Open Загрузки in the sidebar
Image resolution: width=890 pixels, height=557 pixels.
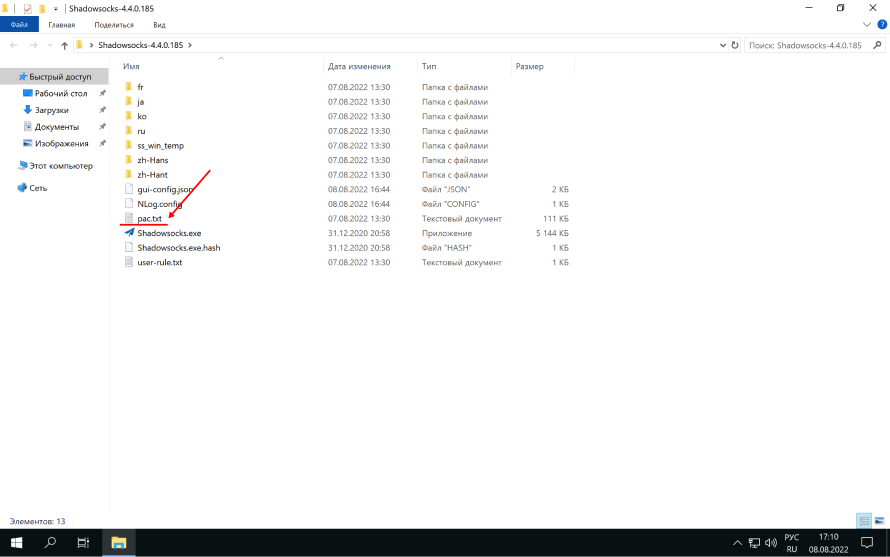click(x=51, y=110)
